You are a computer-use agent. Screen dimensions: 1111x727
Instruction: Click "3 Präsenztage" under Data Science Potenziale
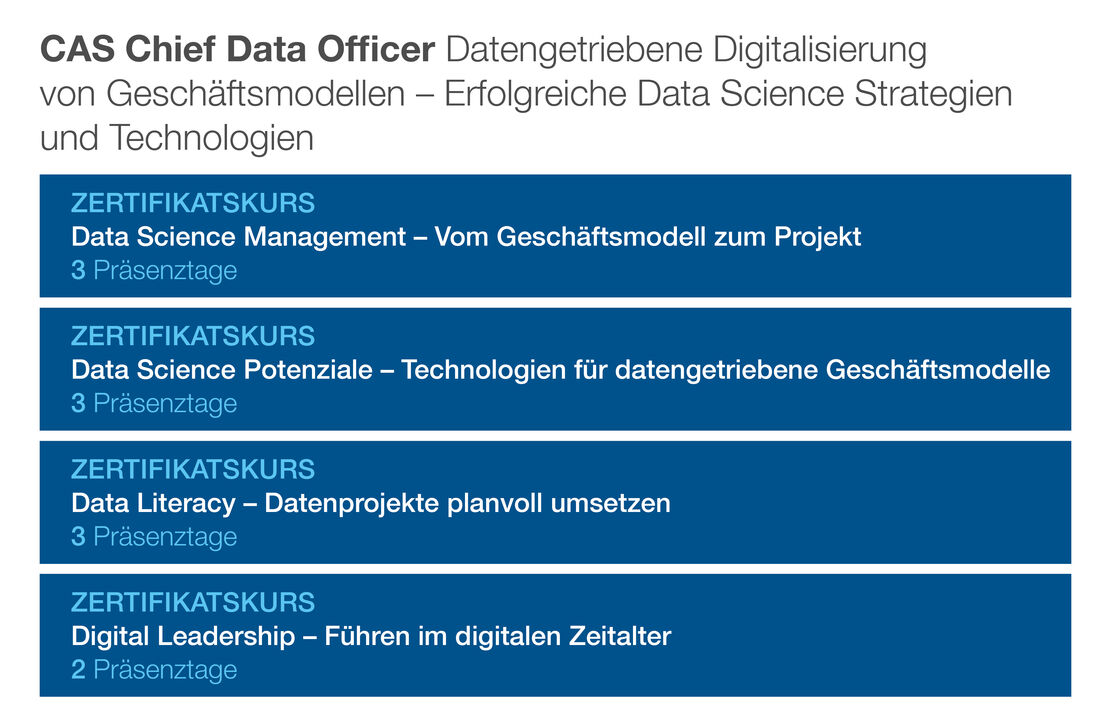154,404
